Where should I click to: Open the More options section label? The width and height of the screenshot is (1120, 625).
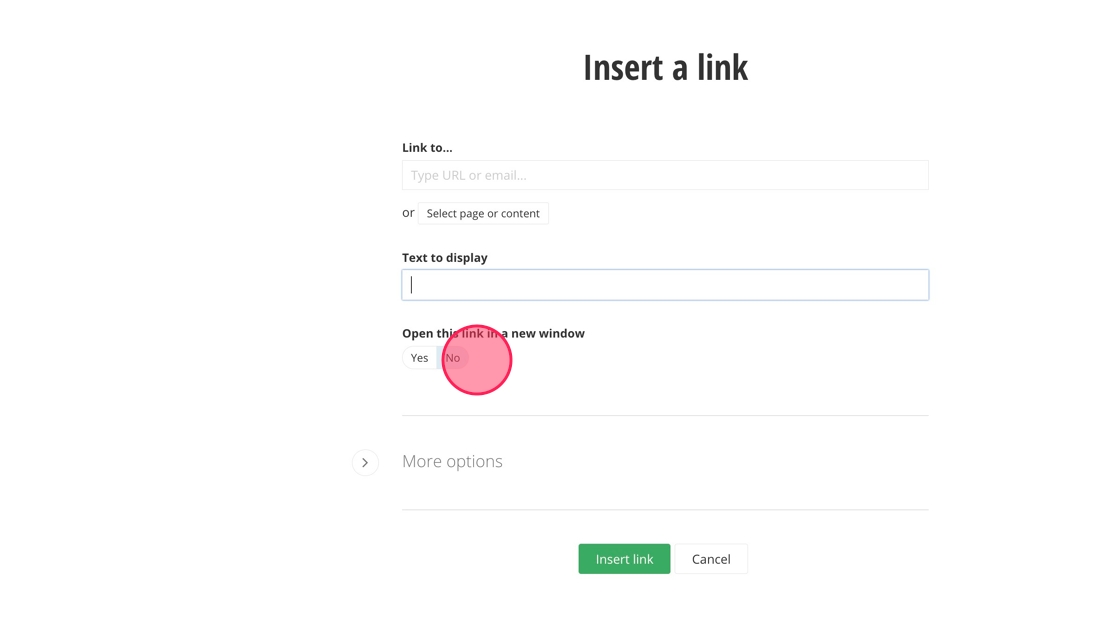(x=452, y=461)
